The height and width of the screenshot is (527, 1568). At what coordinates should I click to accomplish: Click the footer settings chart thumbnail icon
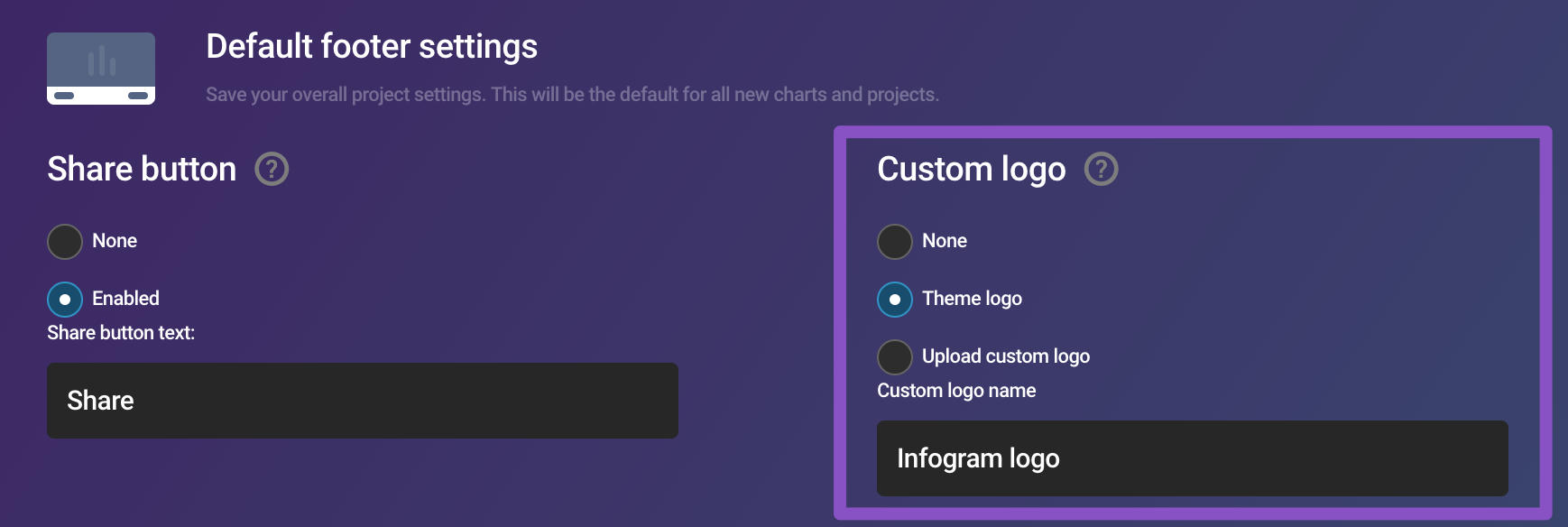point(101,69)
